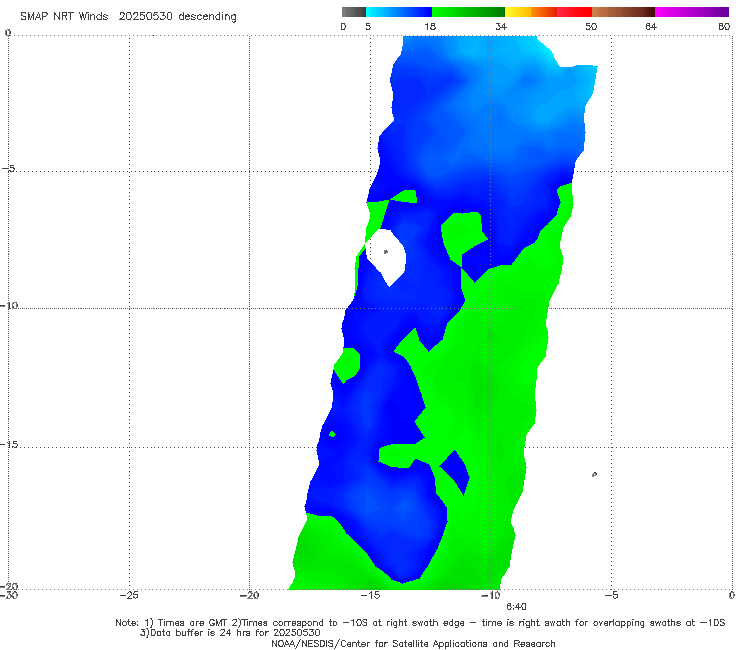Click the red color bar segment
Screen dimensions: 740x650
[x=575, y=12]
